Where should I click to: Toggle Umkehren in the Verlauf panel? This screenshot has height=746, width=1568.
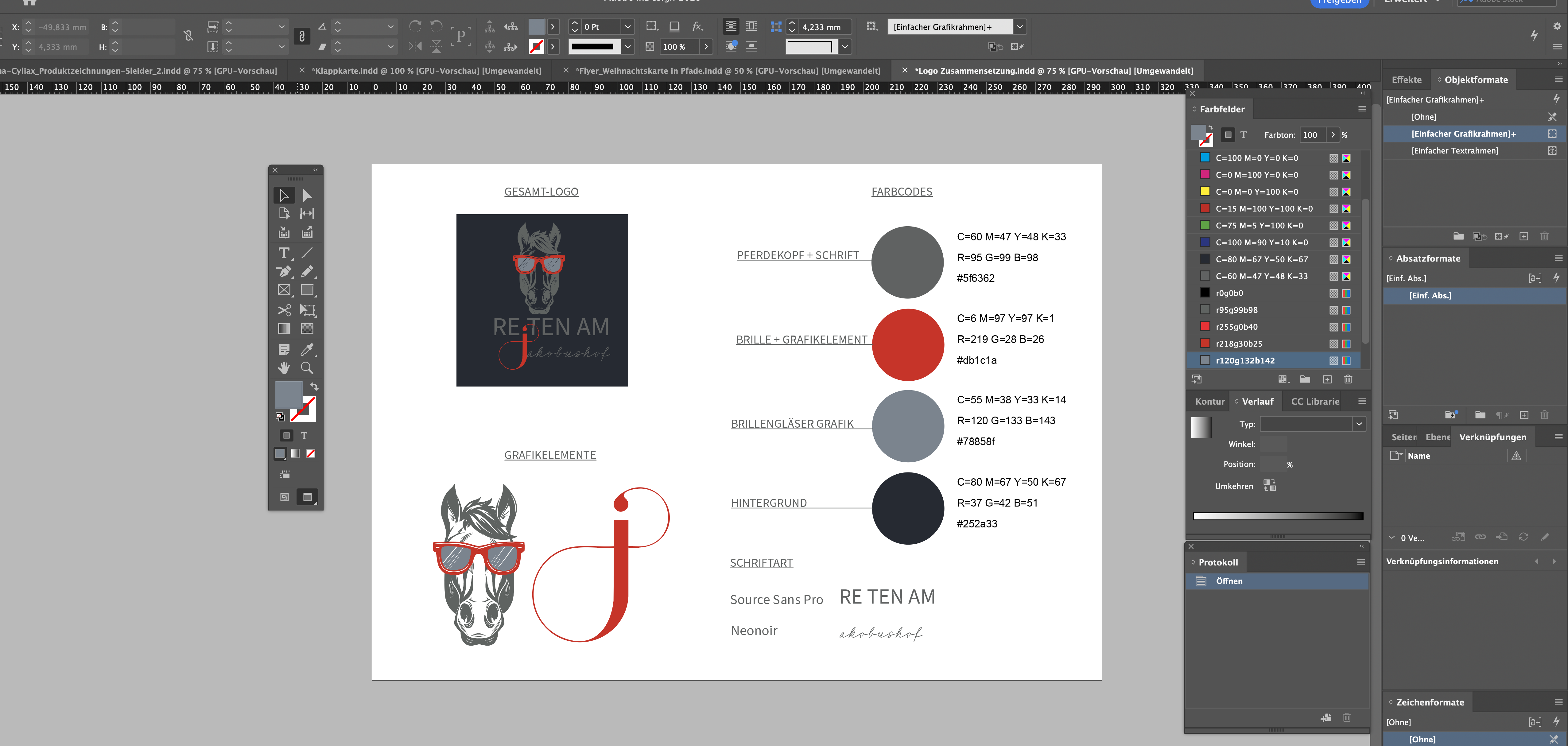pos(1270,485)
